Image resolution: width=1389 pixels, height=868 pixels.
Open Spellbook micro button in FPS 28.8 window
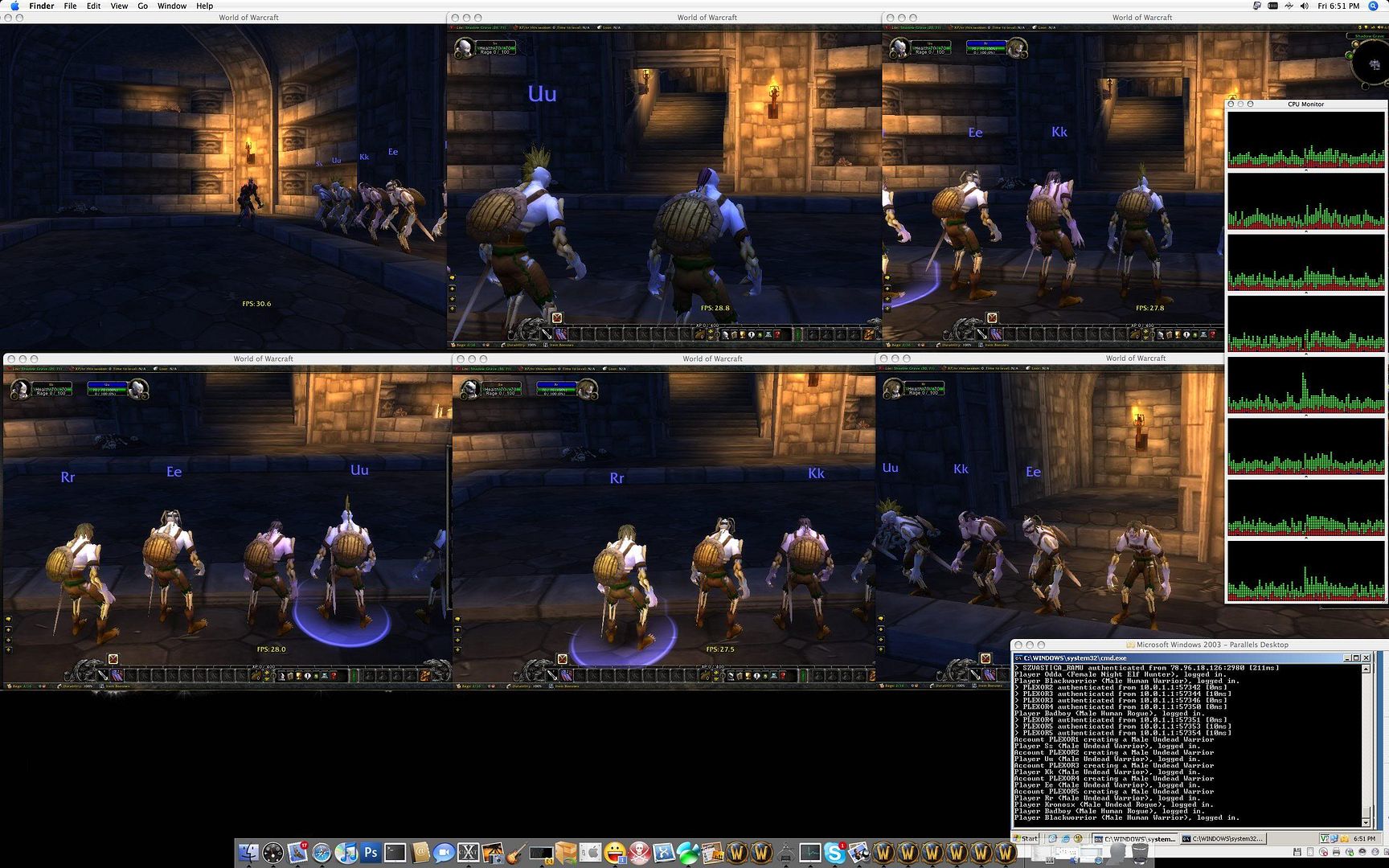pyautogui.click(x=734, y=334)
